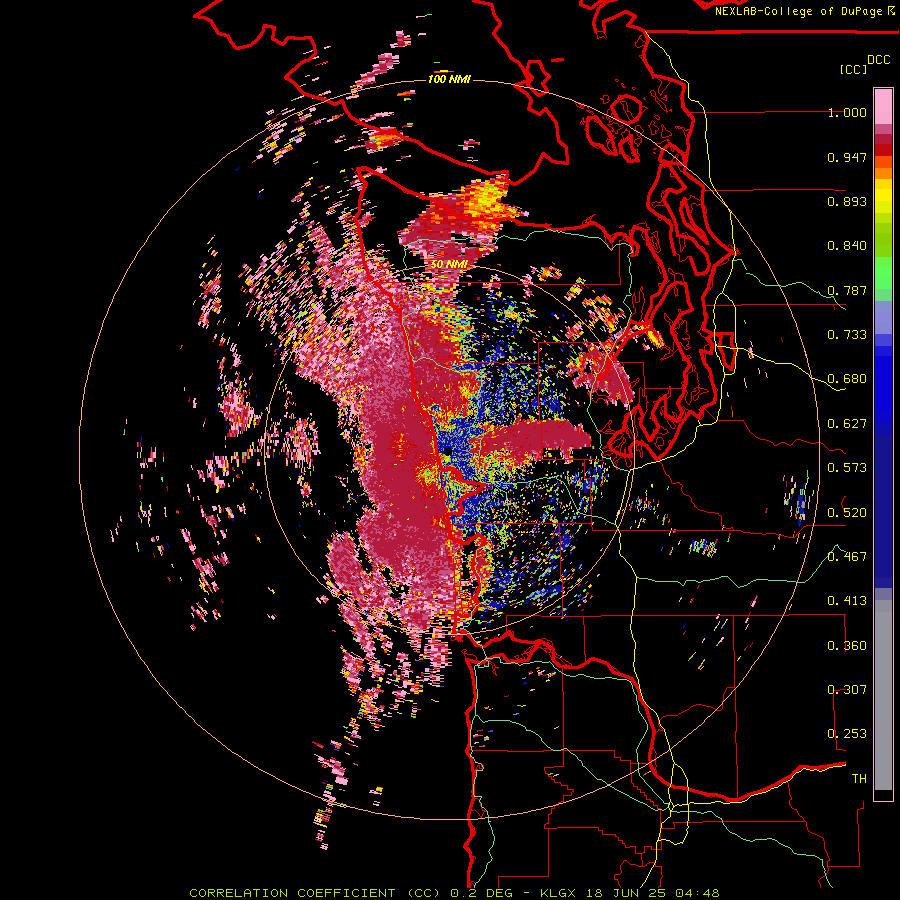Click the 0.947 legend value

pyautogui.click(x=847, y=157)
